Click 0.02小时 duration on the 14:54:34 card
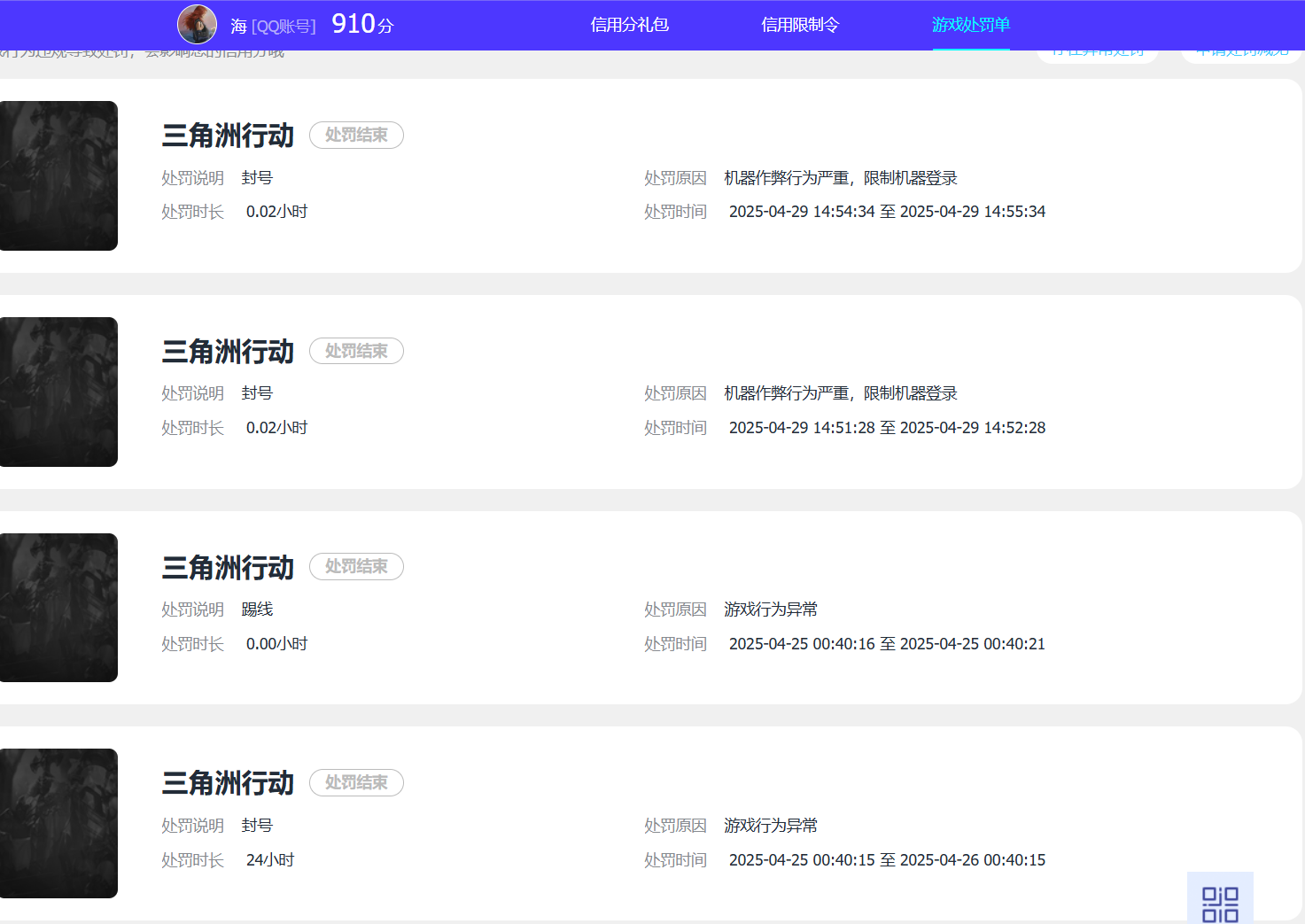 point(276,212)
